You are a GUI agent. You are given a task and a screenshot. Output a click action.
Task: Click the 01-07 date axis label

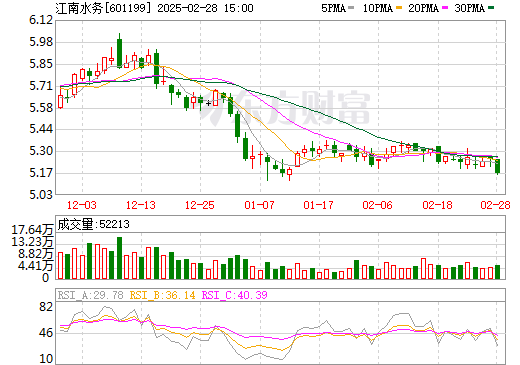click(259, 205)
